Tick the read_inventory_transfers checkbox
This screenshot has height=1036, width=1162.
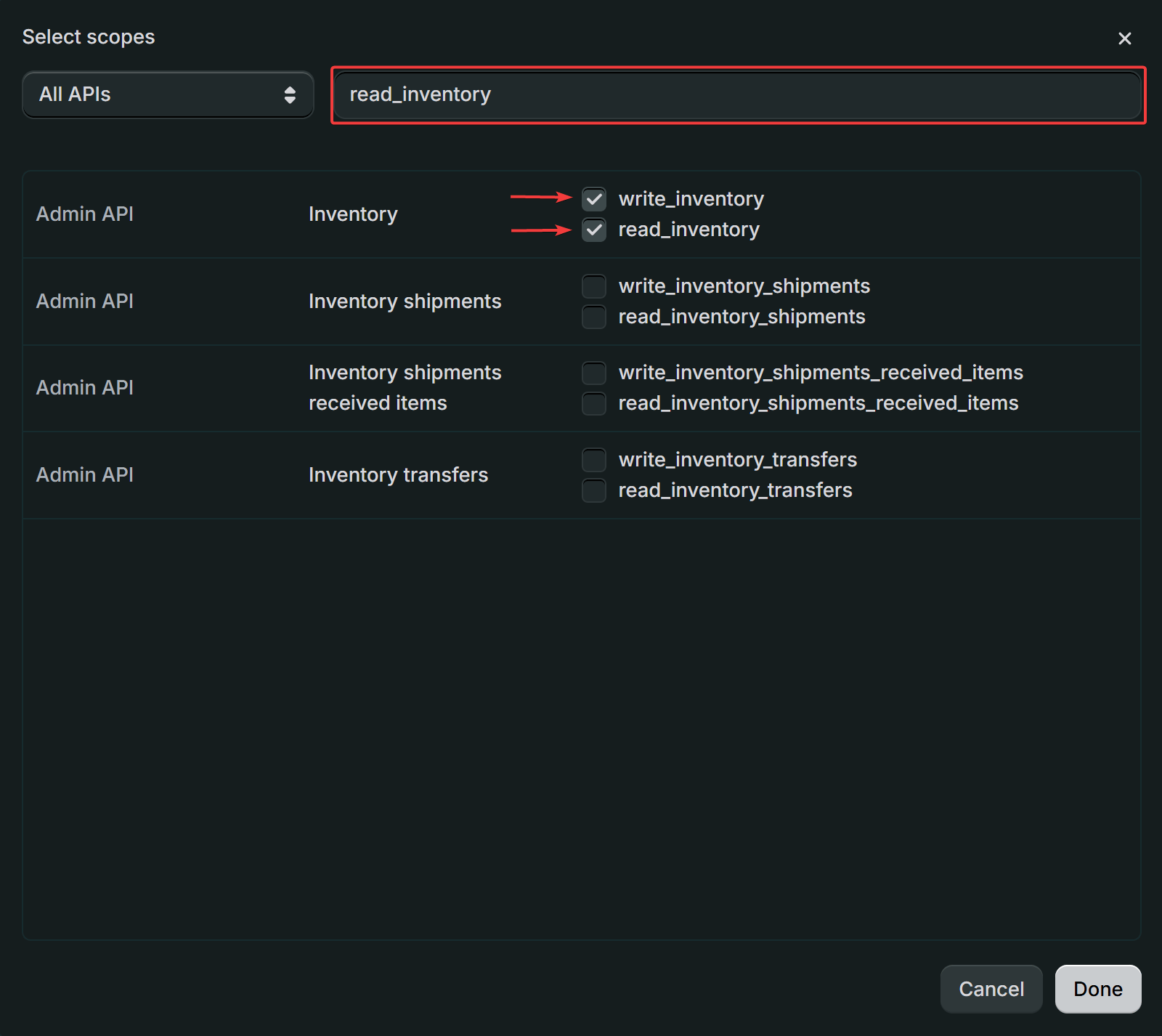pos(594,490)
